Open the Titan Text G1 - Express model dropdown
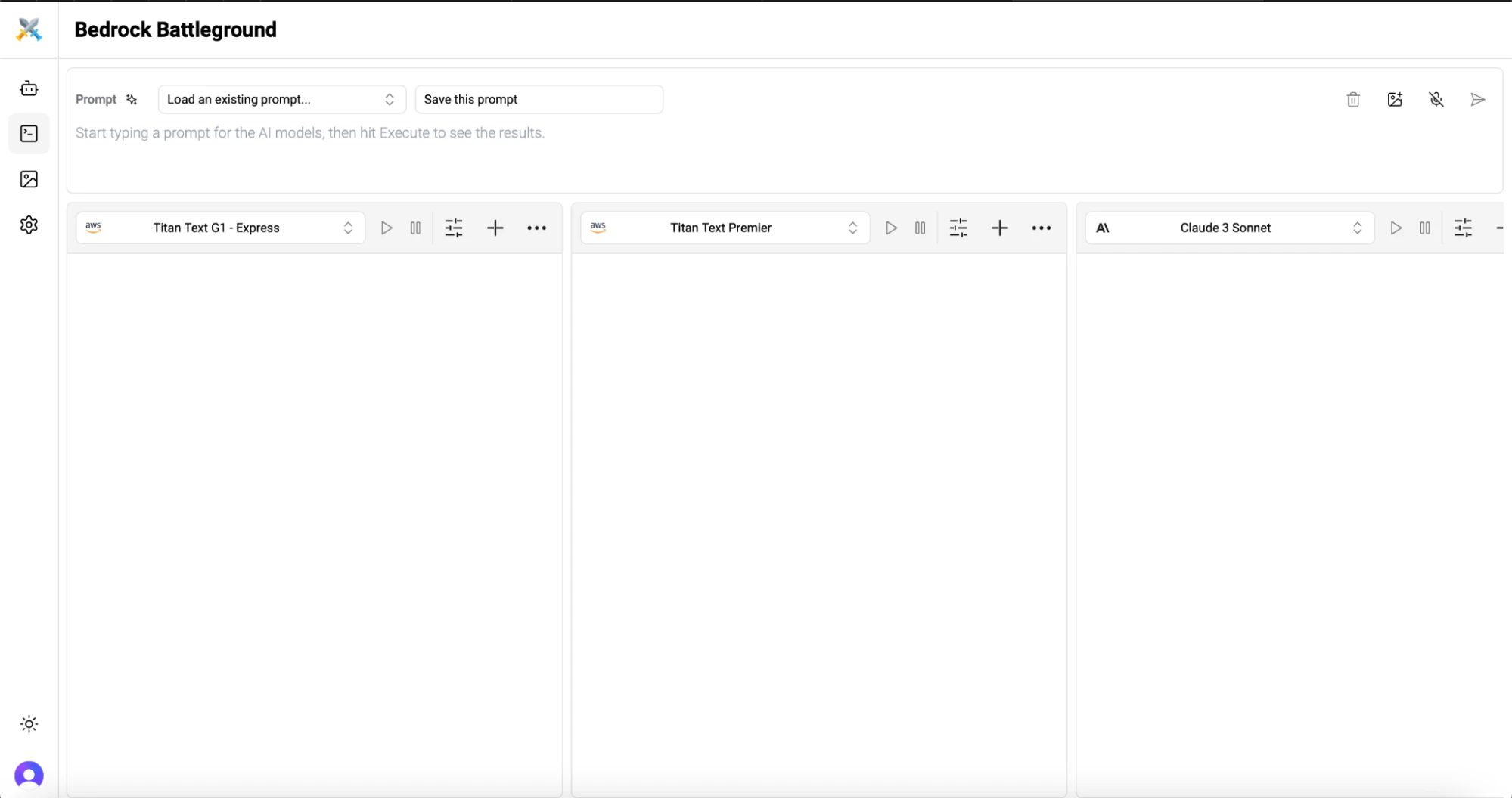The height and width of the screenshot is (799, 1512). tap(220, 228)
